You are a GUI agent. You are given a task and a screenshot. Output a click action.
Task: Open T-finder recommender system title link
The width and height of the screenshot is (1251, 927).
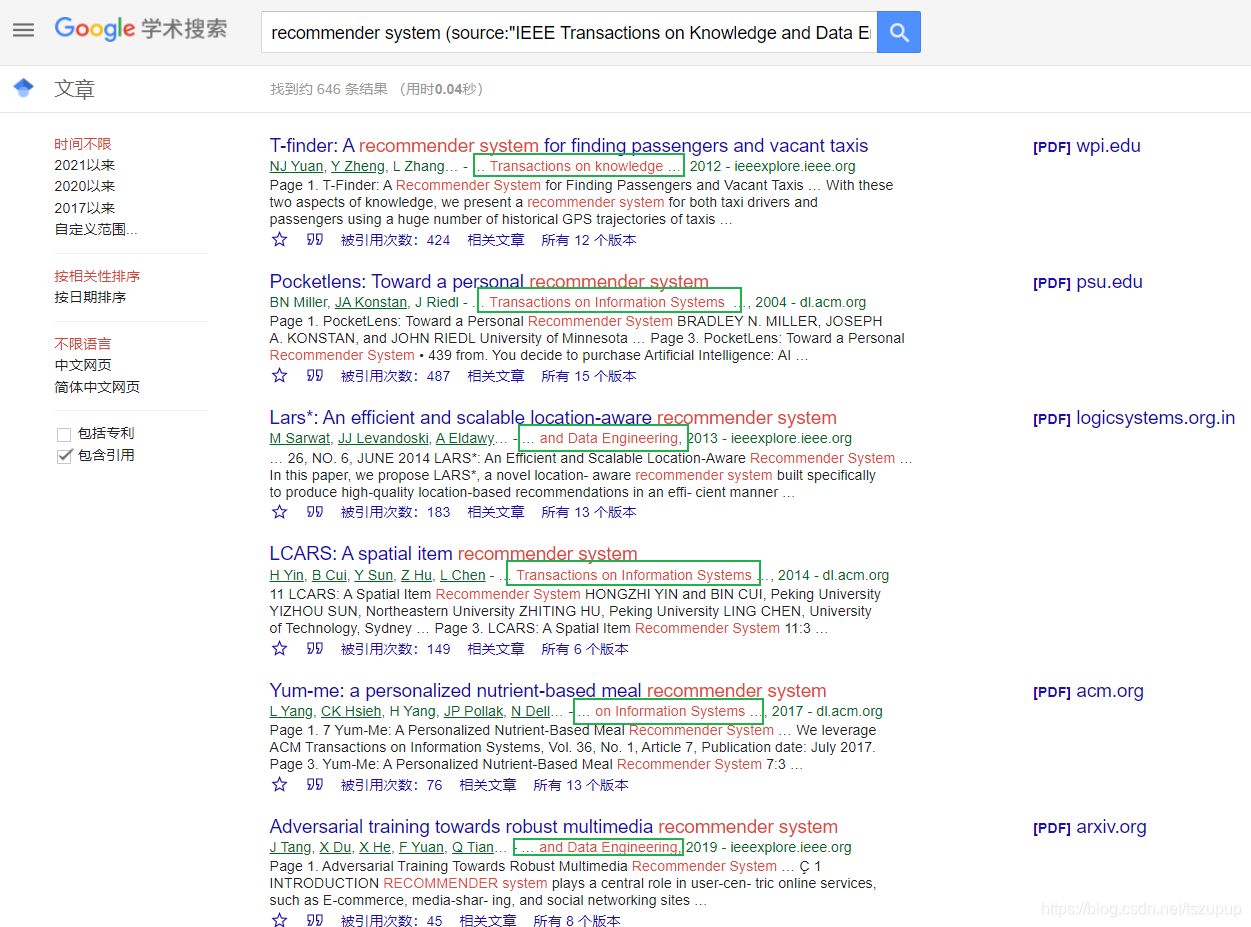(569, 145)
